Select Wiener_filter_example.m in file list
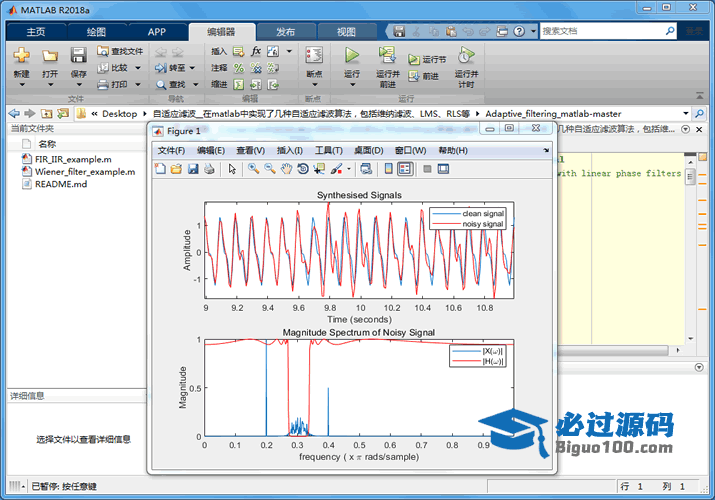This screenshot has width=715, height=500. [x=85, y=172]
